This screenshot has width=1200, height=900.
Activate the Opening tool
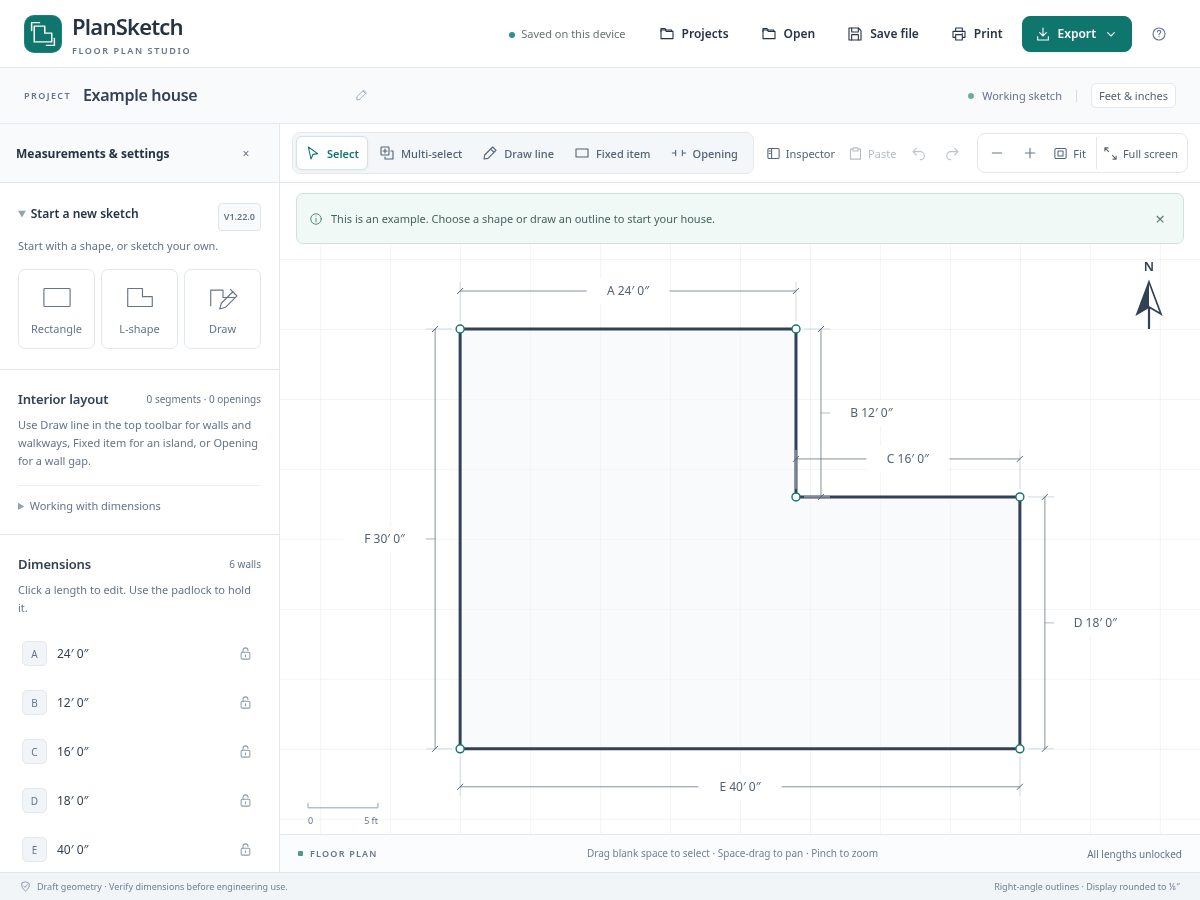[x=705, y=153]
